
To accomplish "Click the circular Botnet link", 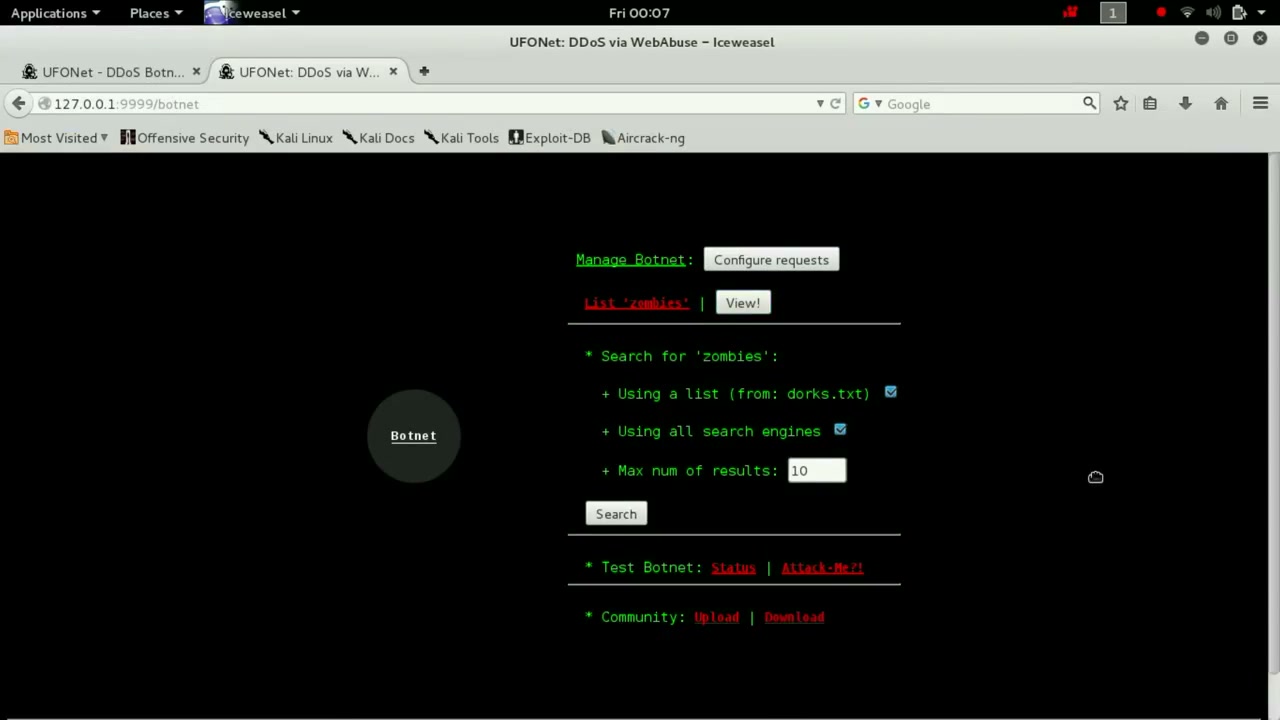I will click(x=413, y=436).
